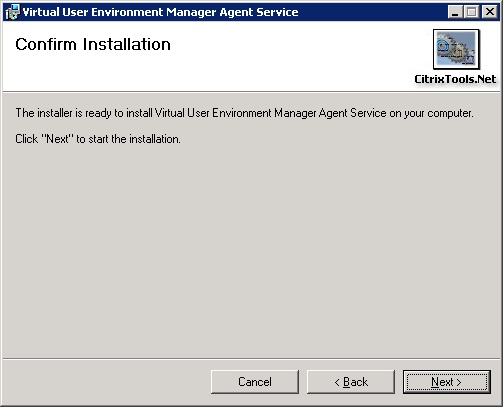Open the installer system menu icon in title bar
This screenshot has height=407, width=503.
(12, 12)
